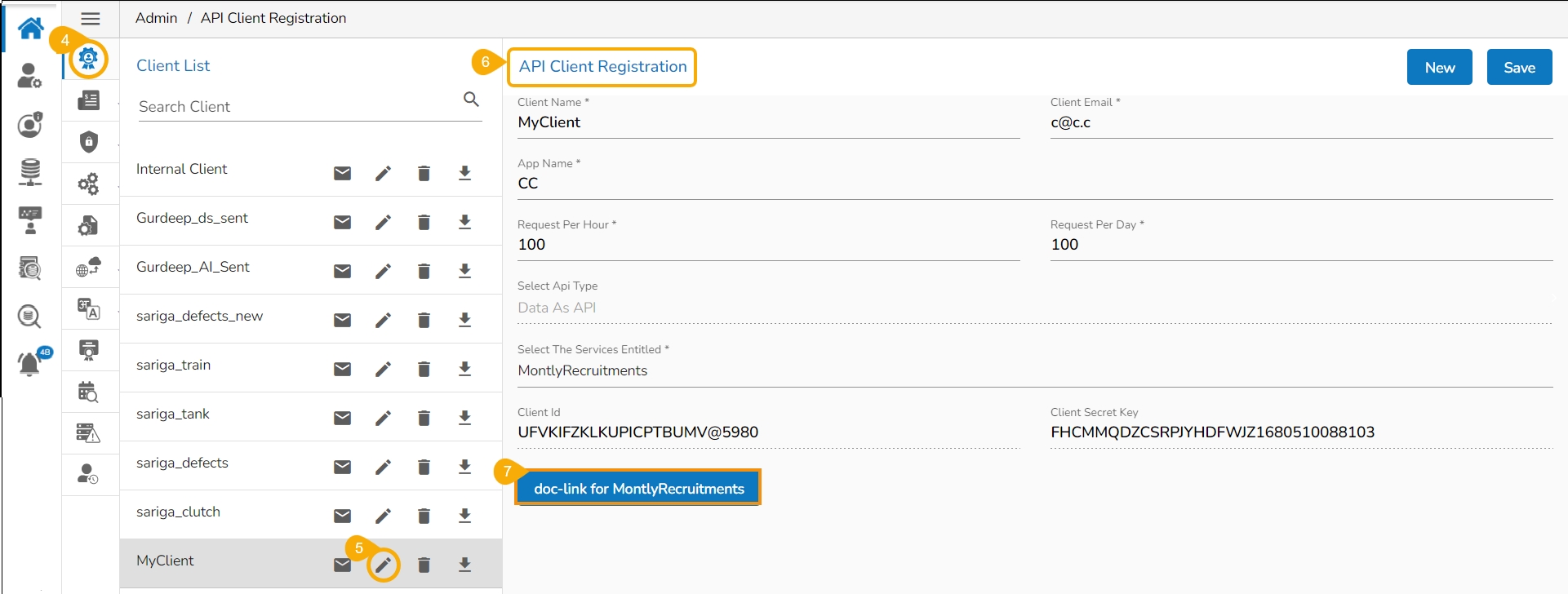Open the hamburger menu
Screen dimensions: 1568x594
pyautogui.click(x=91, y=19)
